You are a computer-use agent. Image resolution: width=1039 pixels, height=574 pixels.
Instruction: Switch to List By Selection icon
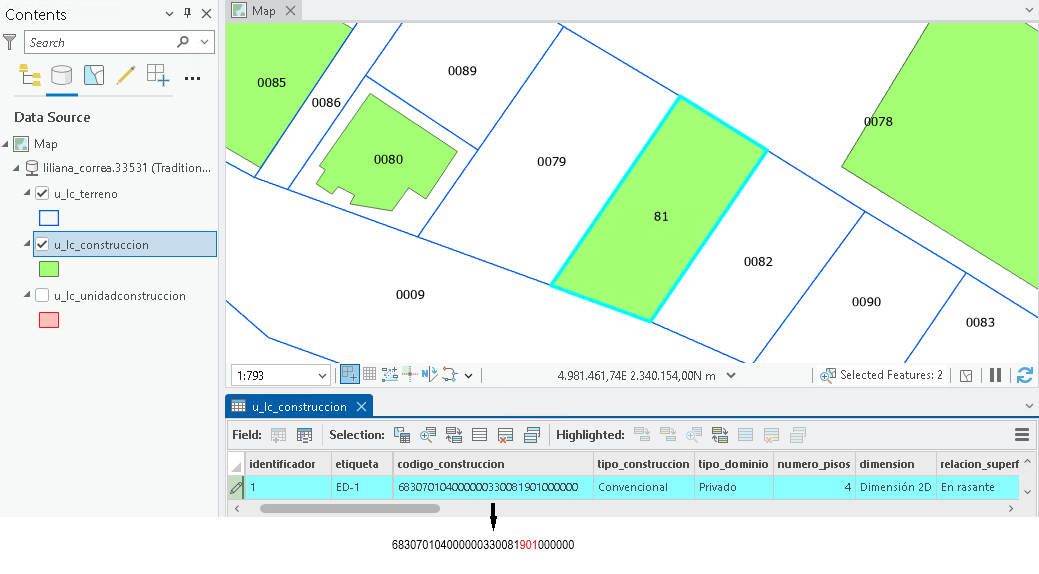pos(94,75)
